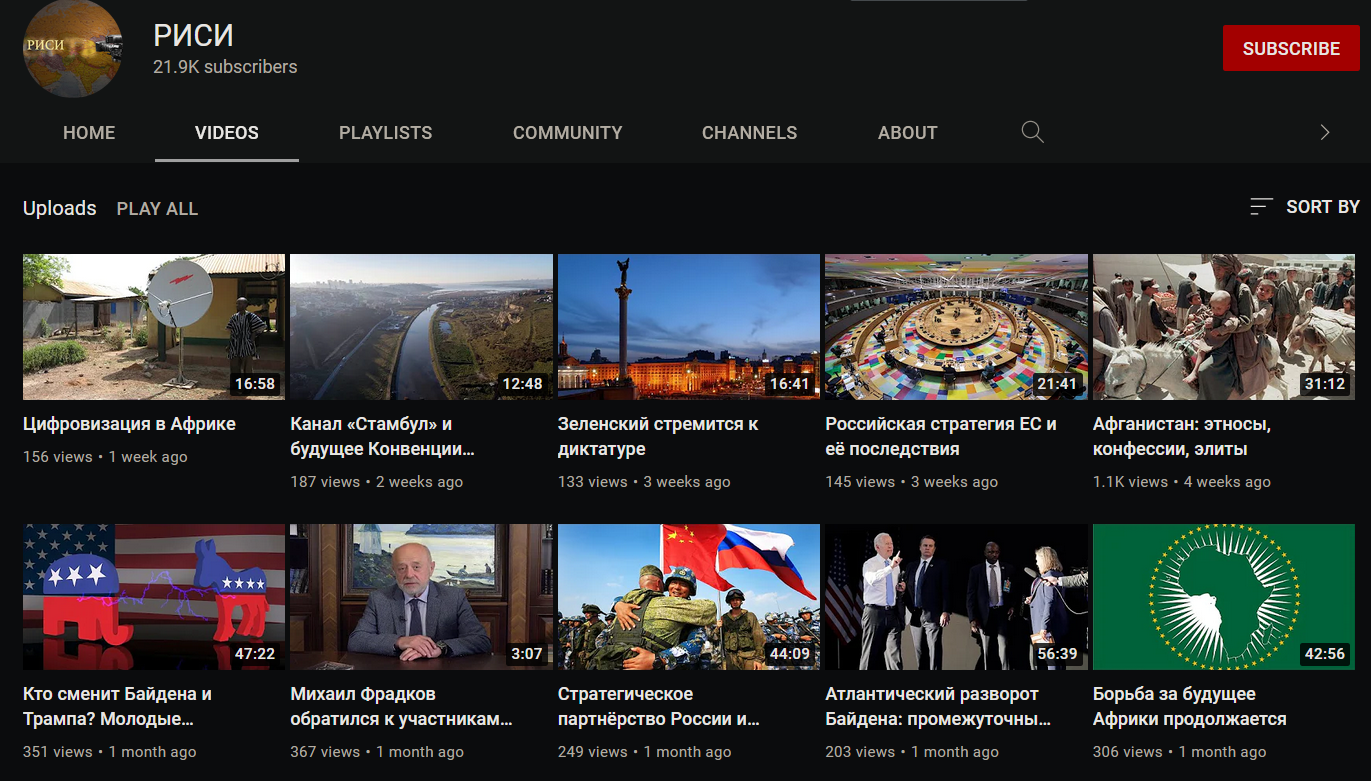Viewport: 1371px width, 781px height.
Task: Click the 12:48 duration badge
Action: 522,384
